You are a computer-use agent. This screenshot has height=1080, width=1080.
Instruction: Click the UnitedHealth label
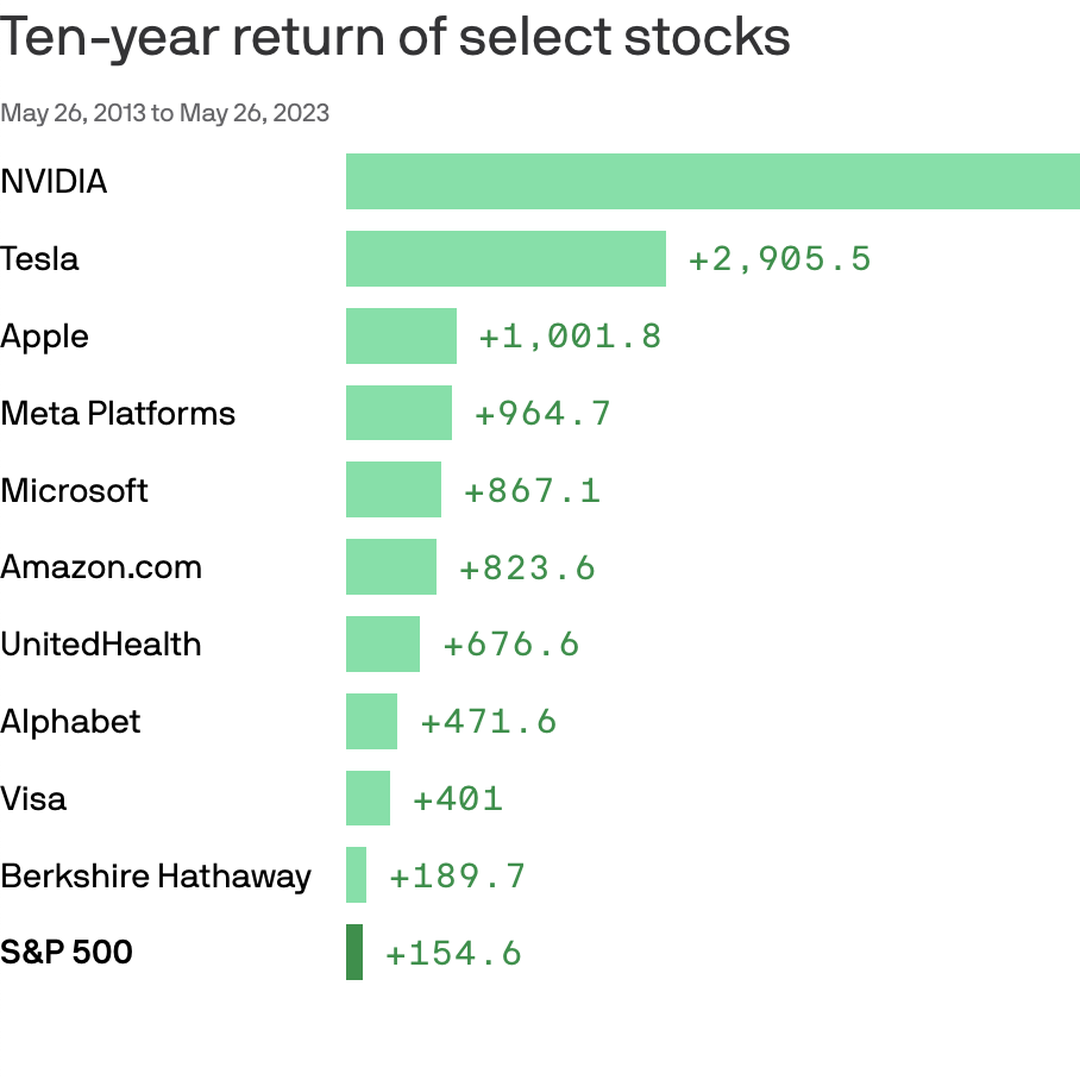(101, 644)
